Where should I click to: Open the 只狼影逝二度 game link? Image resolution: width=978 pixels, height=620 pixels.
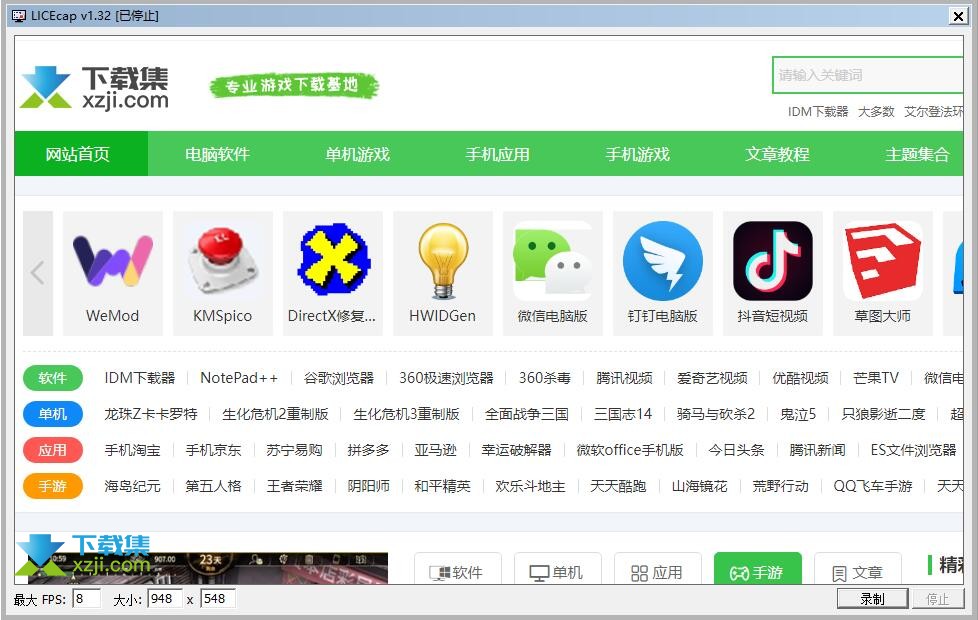click(x=884, y=414)
